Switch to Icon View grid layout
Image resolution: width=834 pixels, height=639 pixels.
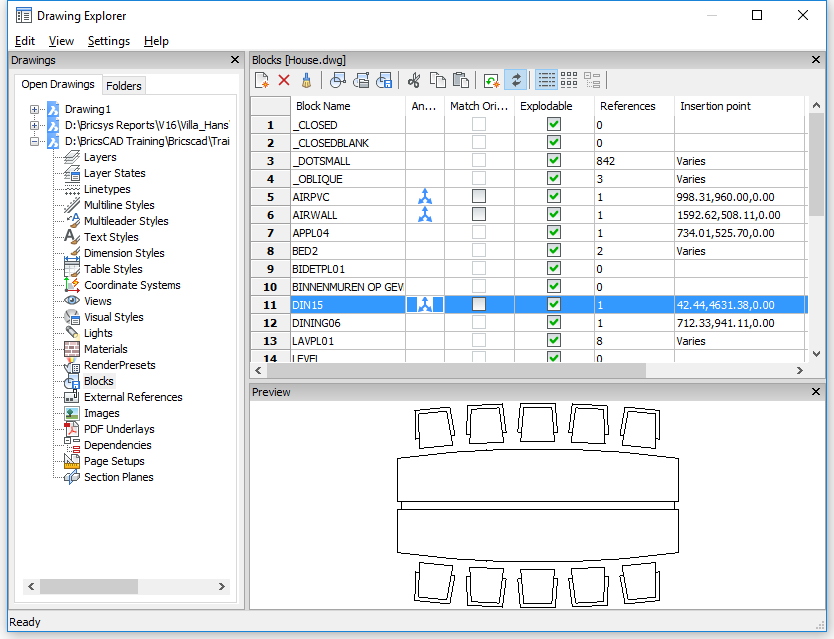coord(569,80)
